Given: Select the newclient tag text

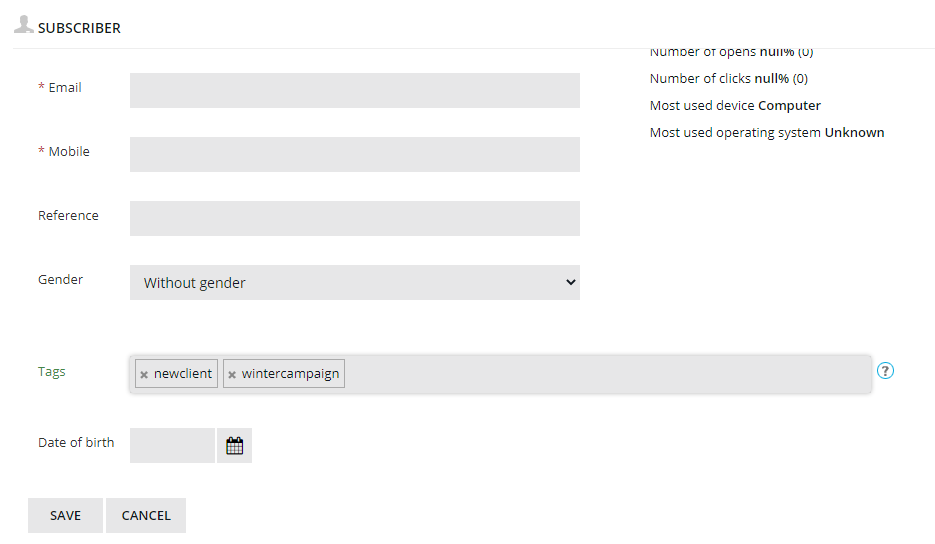Looking at the screenshot, I should 183,374.
